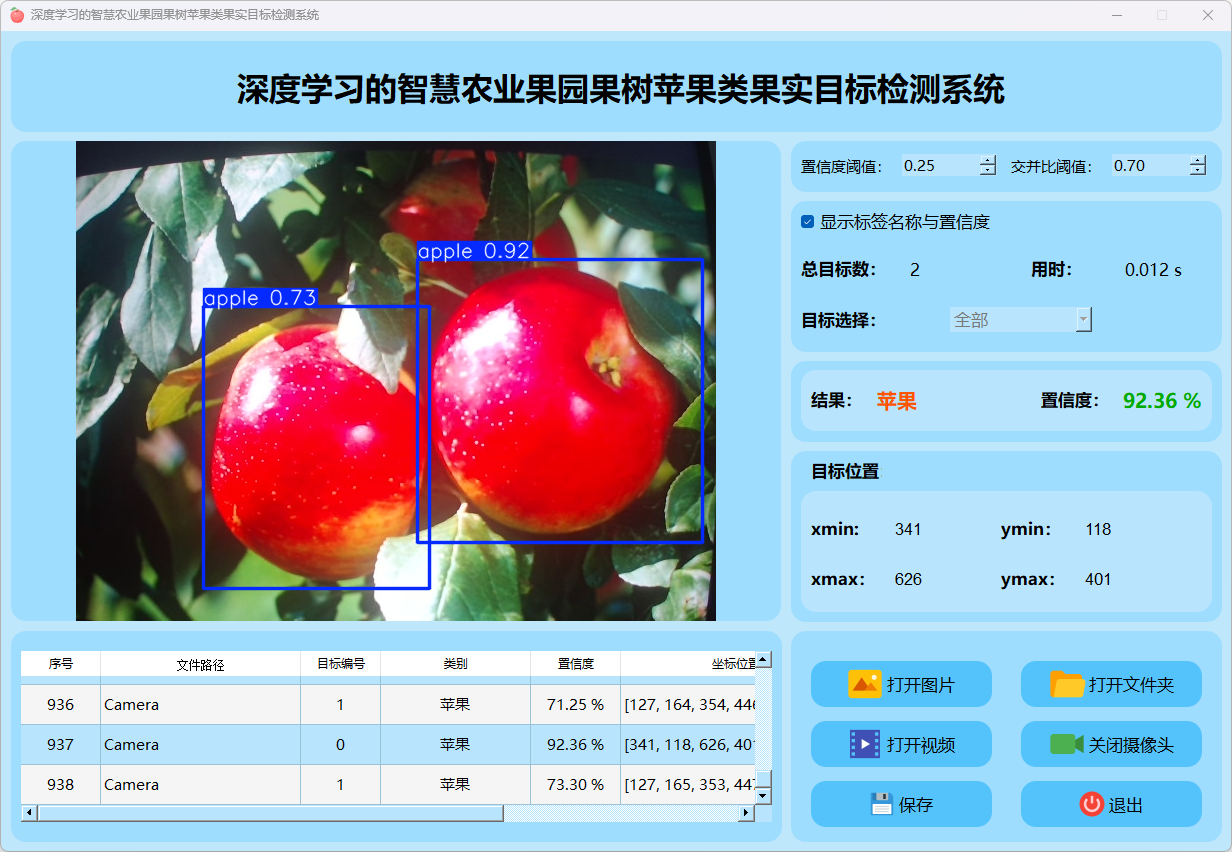Image resolution: width=1232 pixels, height=852 pixels.
Task: Click the film icon on 打开视频
Action: [x=864, y=744]
